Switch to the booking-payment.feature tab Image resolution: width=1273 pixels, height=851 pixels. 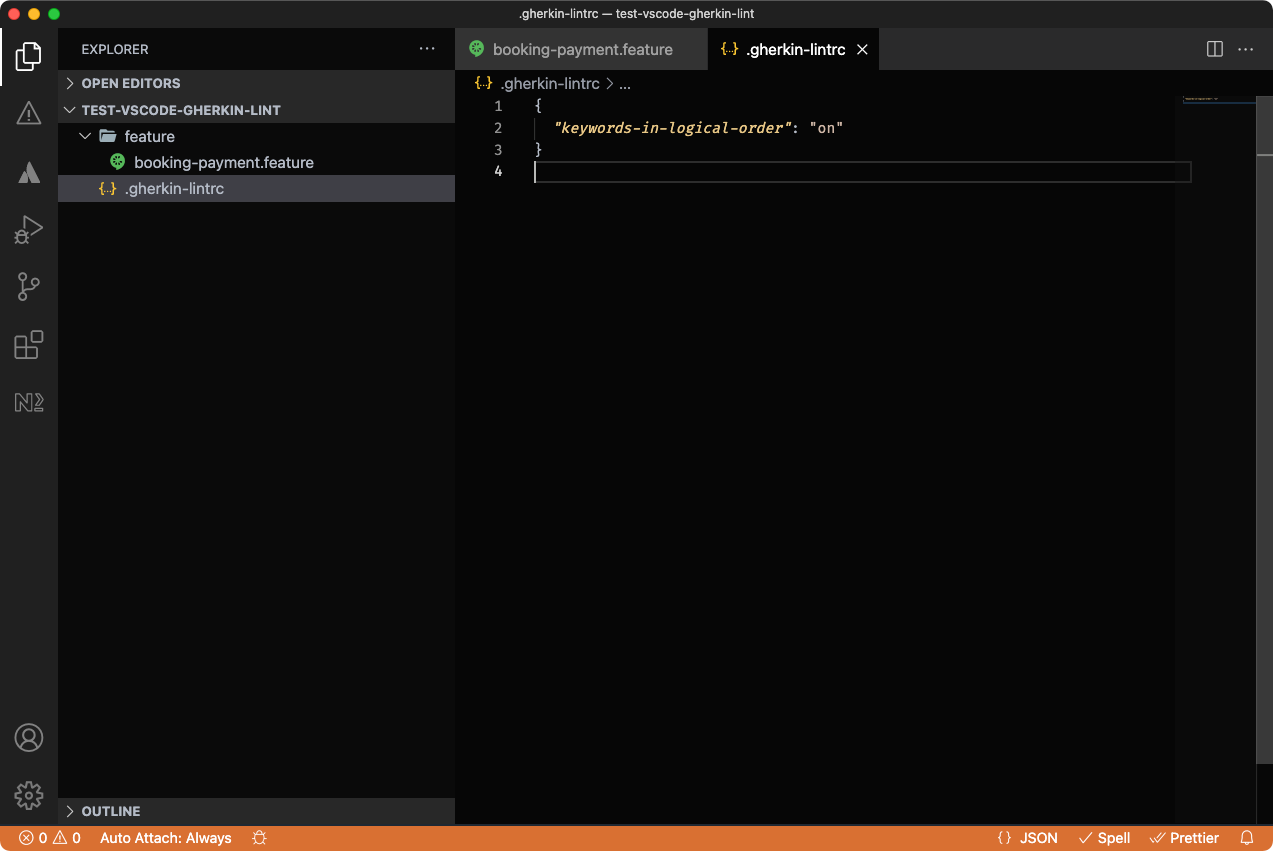point(580,48)
